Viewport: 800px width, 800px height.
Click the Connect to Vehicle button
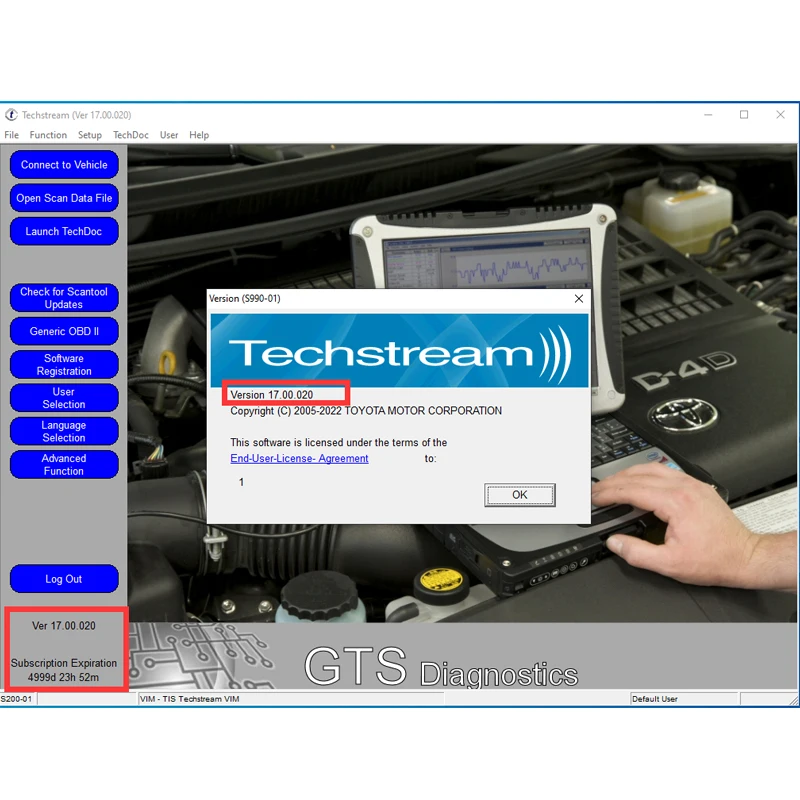pyautogui.click(x=64, y=164)
